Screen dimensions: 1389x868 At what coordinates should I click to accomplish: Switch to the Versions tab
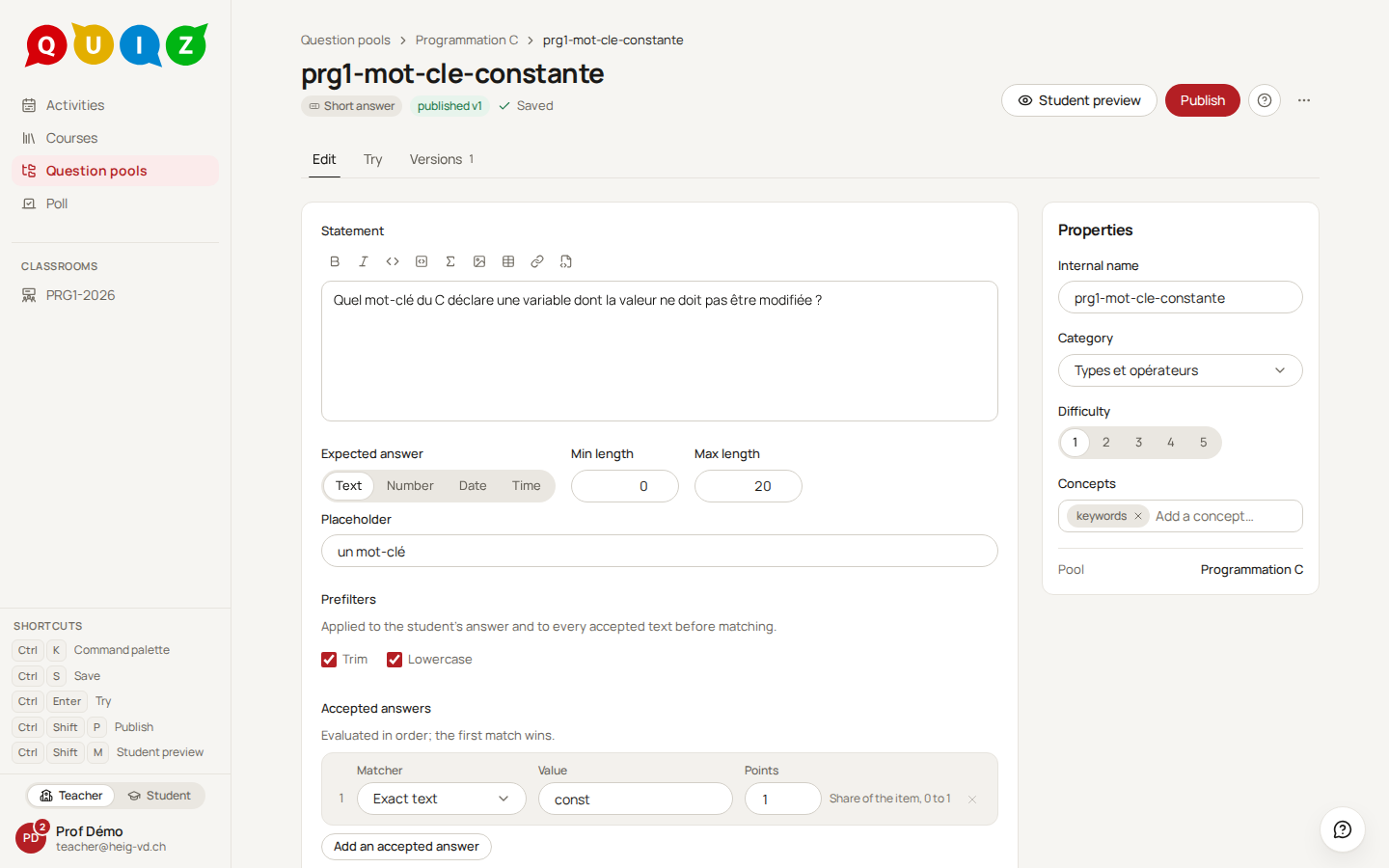(x=442, y=159)
